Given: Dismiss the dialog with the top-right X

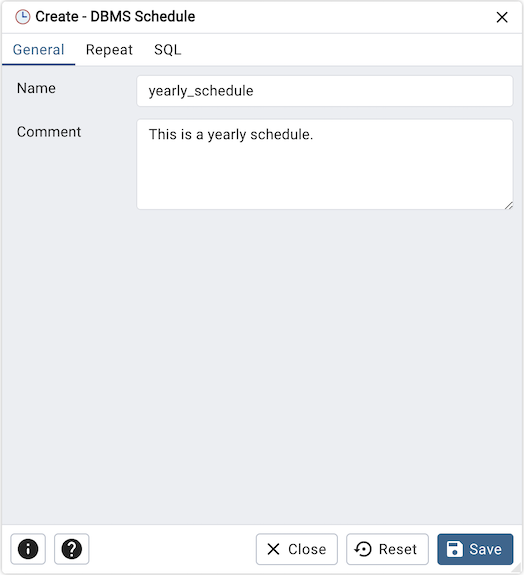Looking at the screenshot, I should pos(502,17).
